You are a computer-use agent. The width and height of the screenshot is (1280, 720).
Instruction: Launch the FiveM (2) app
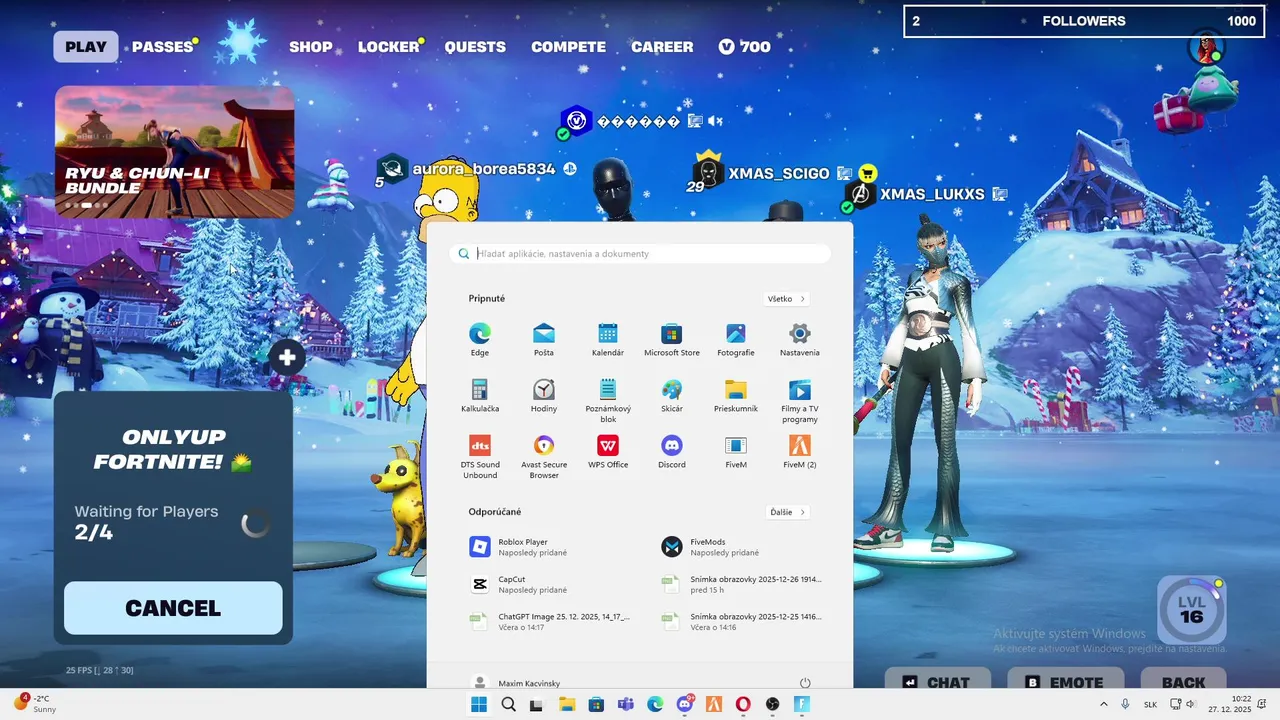coord(800,451)
